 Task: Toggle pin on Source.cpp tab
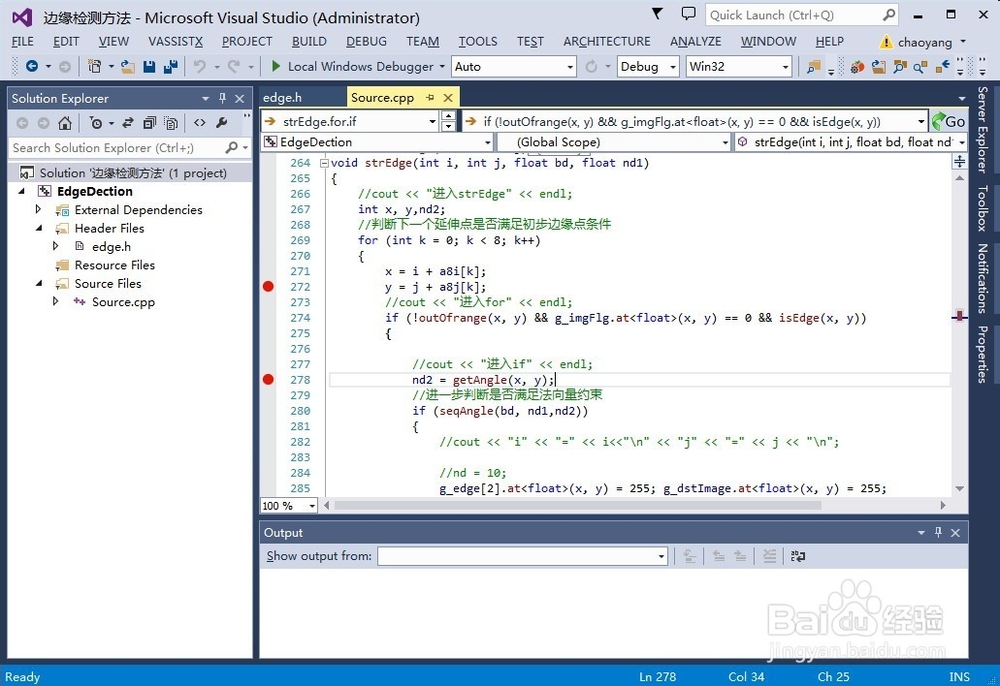(x=430, y=98)
